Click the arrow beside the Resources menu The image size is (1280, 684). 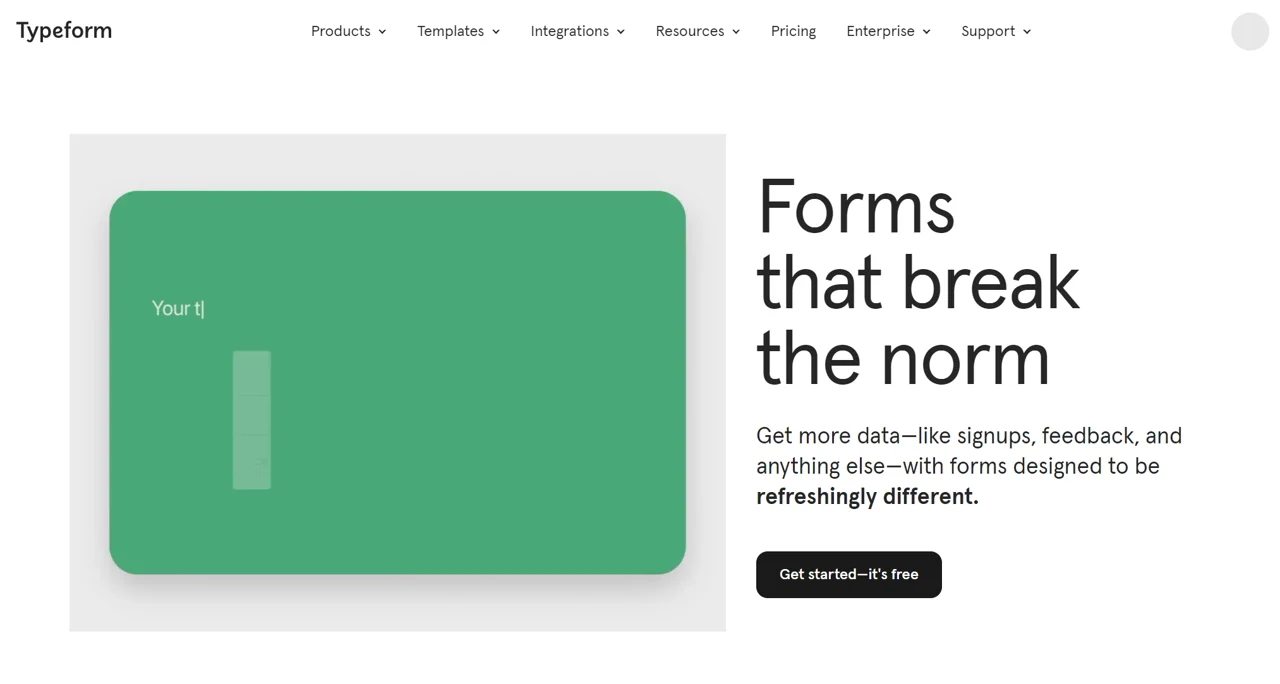(736, 32)
